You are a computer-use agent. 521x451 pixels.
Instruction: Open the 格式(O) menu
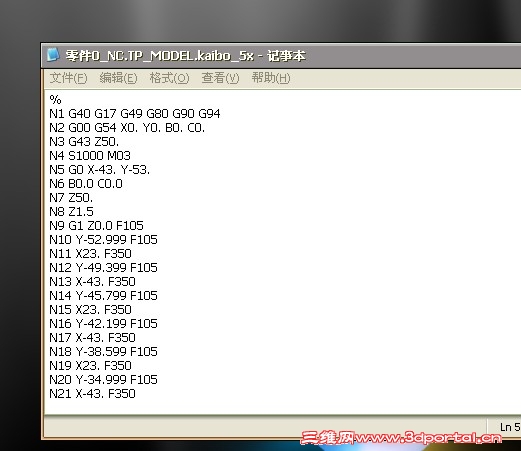point(169,78)
